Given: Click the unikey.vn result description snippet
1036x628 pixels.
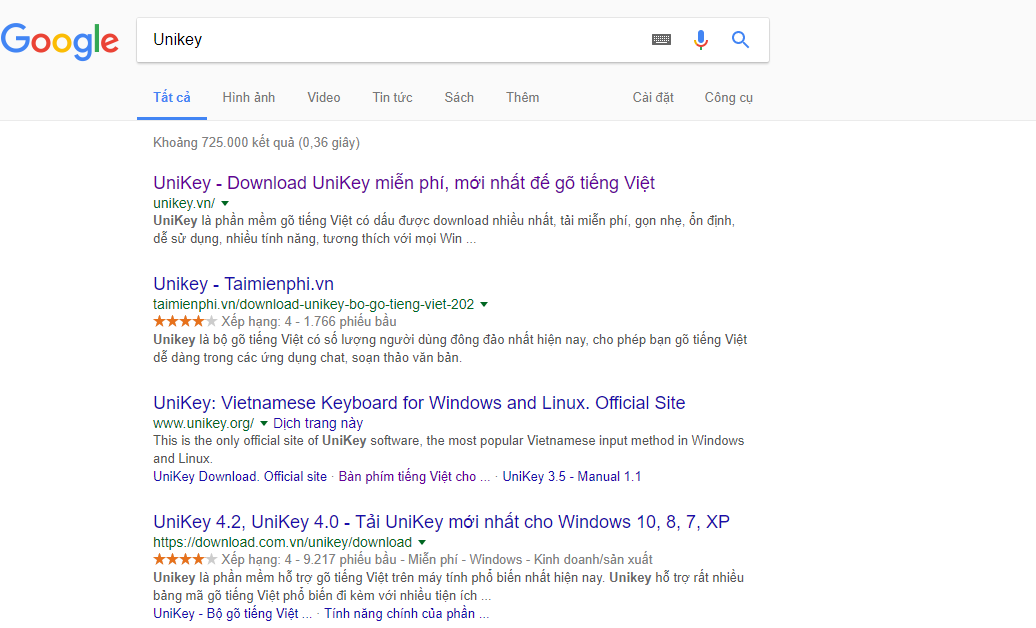Looking at the screenshot, I should [444, 230].
